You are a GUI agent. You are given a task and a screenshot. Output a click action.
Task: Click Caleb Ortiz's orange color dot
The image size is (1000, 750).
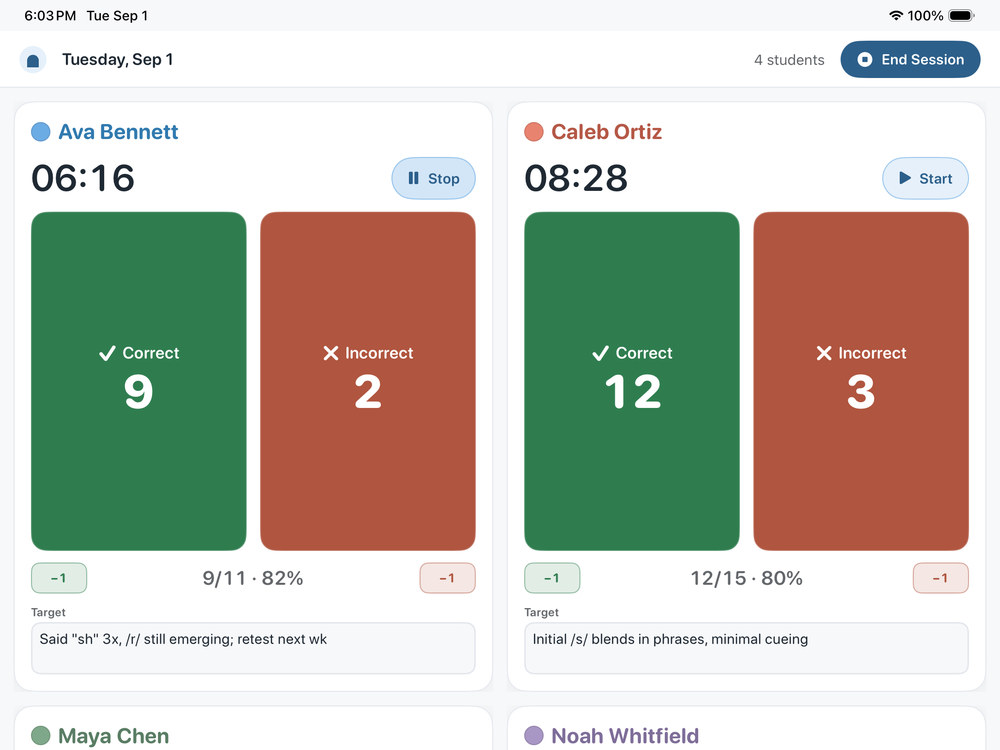pyautogui.click(x=534, y=132)
